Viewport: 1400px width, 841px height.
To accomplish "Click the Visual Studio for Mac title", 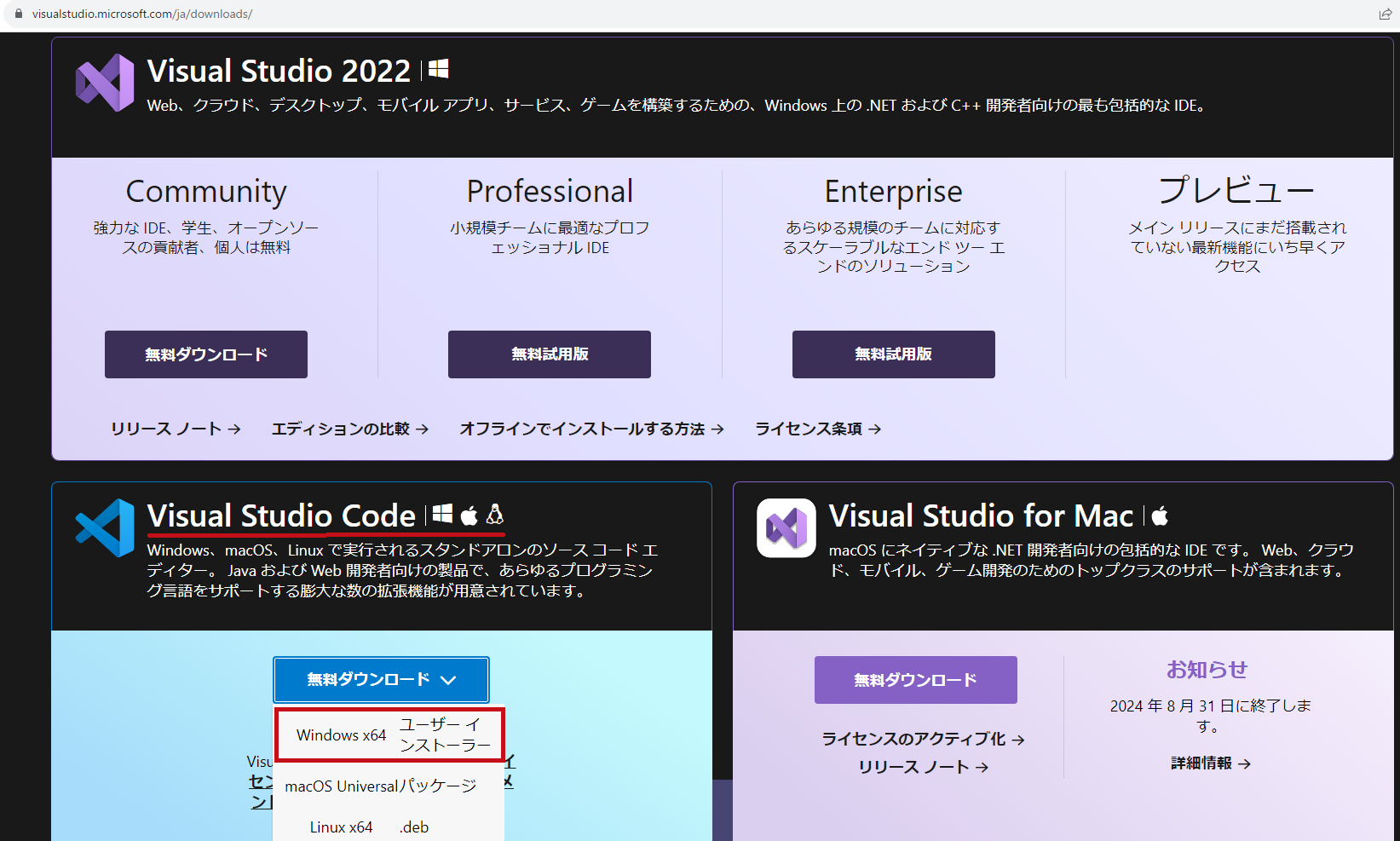I will (981, 516).
